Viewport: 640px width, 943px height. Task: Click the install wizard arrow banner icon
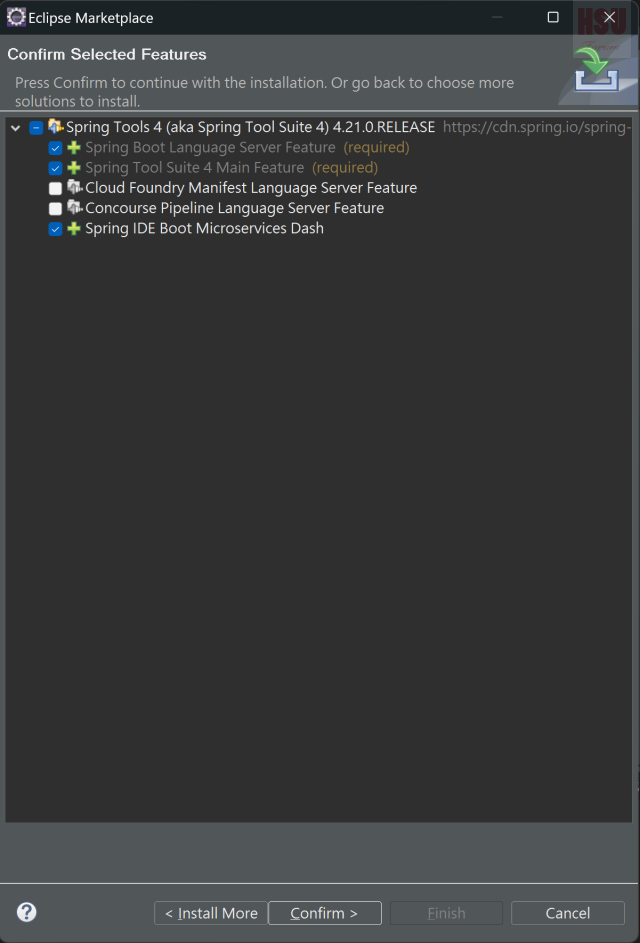(596, 70)
